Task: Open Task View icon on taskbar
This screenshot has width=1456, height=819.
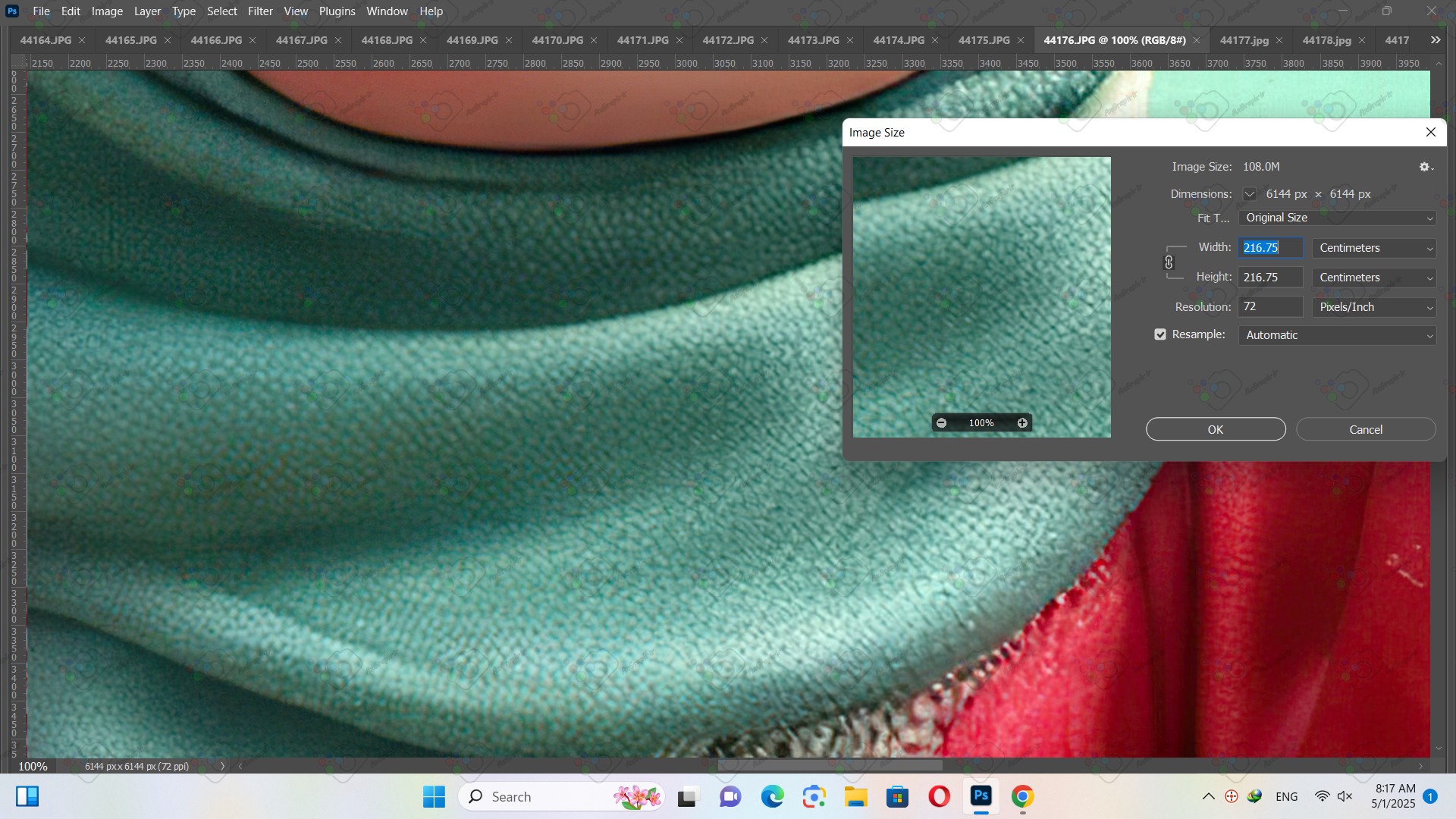Action: (x=687, y=796)
